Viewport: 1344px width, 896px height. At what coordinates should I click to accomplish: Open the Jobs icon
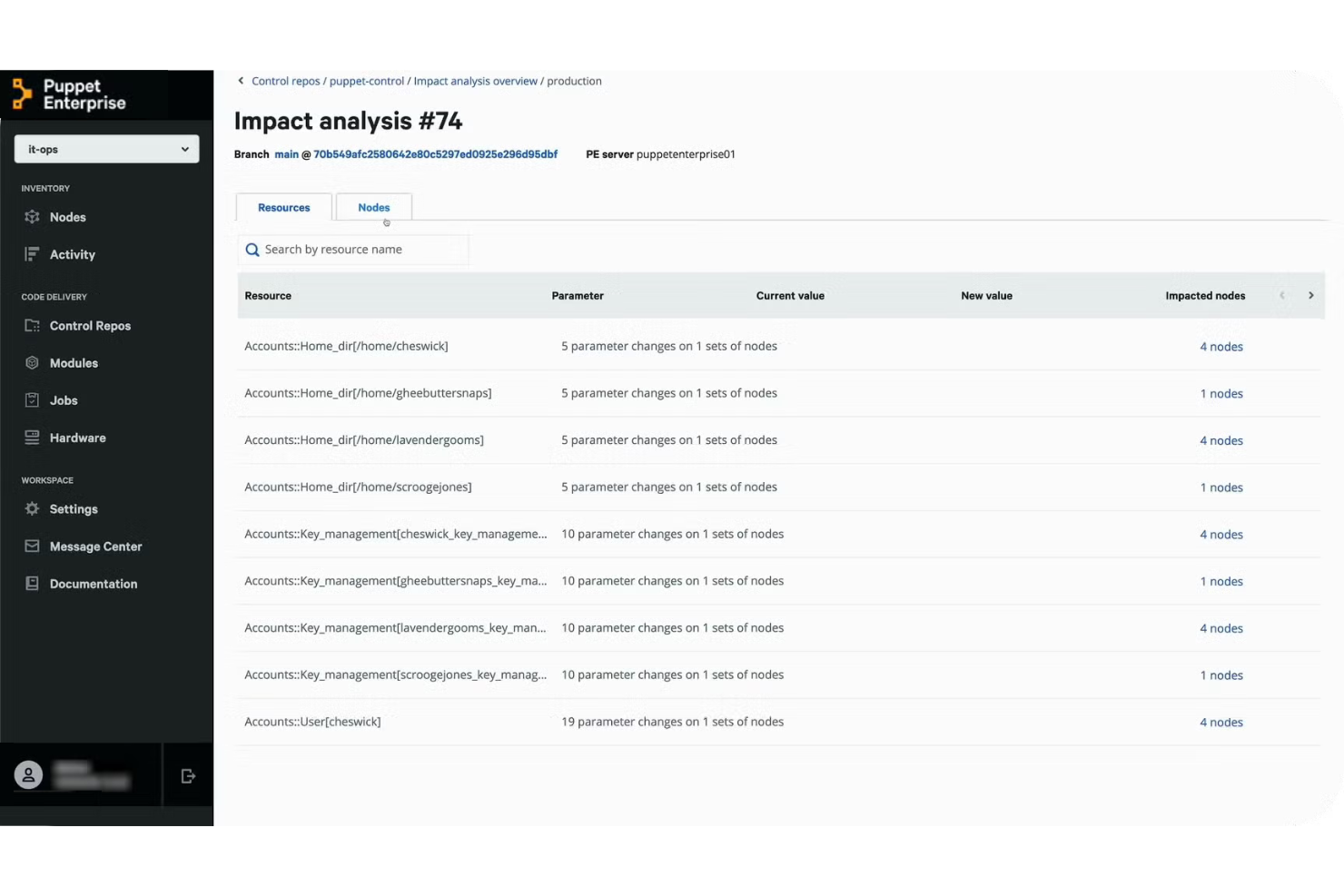tap(31, 399)
